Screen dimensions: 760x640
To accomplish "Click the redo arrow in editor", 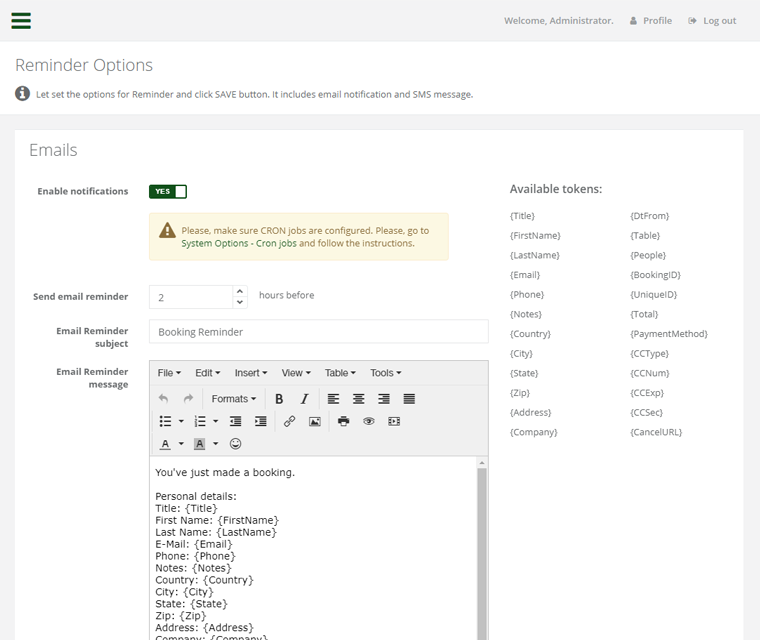I will click(x=188, y=399).
